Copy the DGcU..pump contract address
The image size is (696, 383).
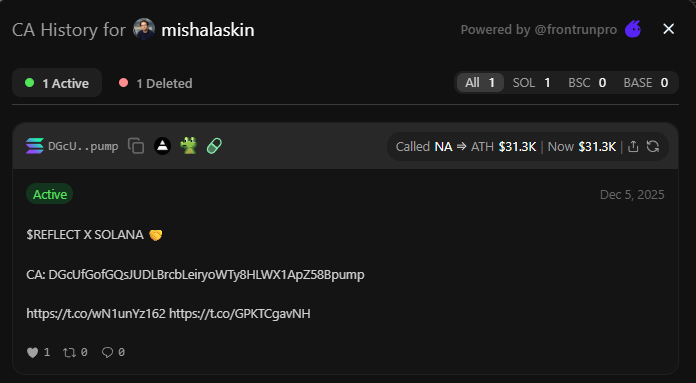(136, 146)
